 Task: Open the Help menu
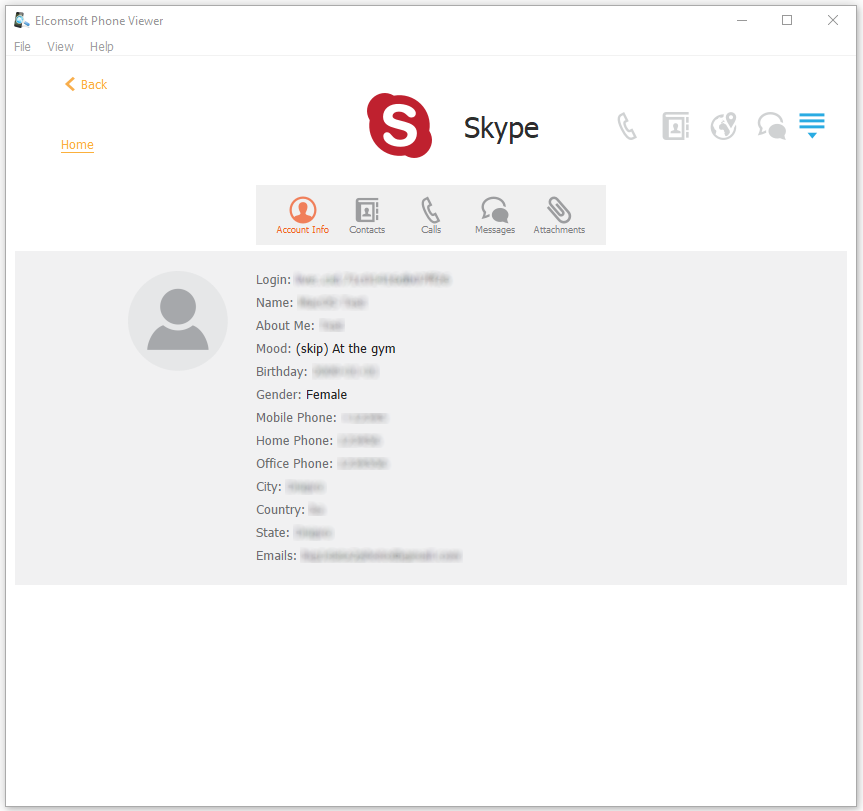pos(101,47)
